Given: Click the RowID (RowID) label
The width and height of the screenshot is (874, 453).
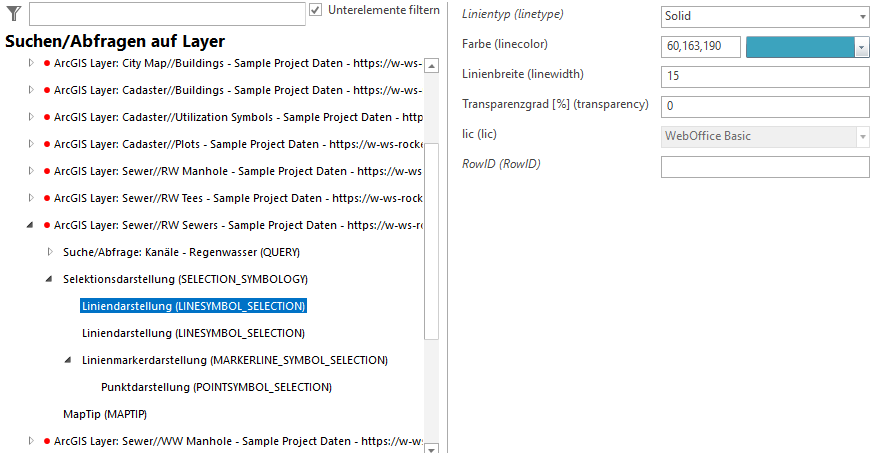Looking at the screenshot, I should 501,164.
